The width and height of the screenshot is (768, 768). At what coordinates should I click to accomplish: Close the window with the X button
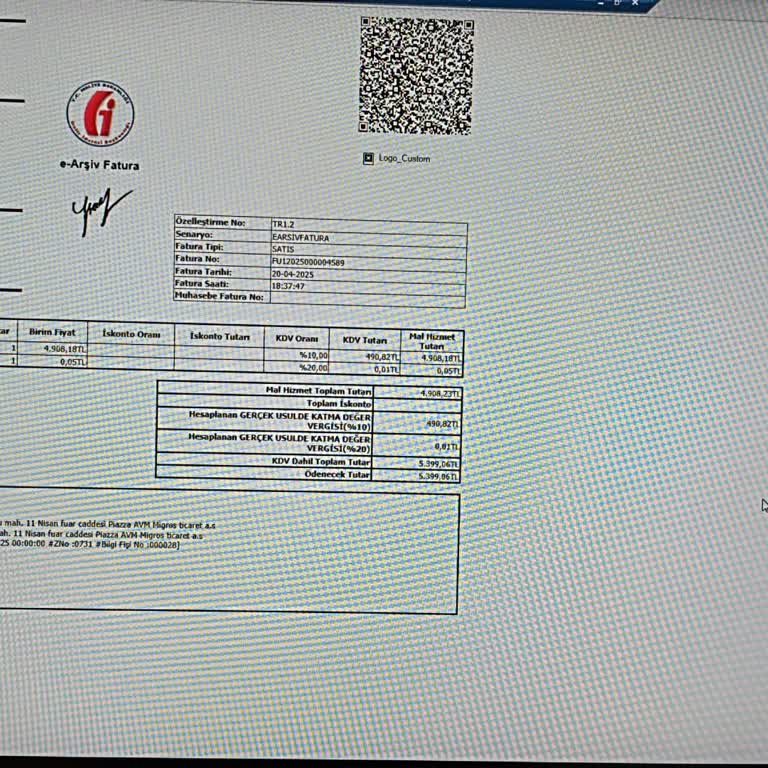tap(635, 3)
